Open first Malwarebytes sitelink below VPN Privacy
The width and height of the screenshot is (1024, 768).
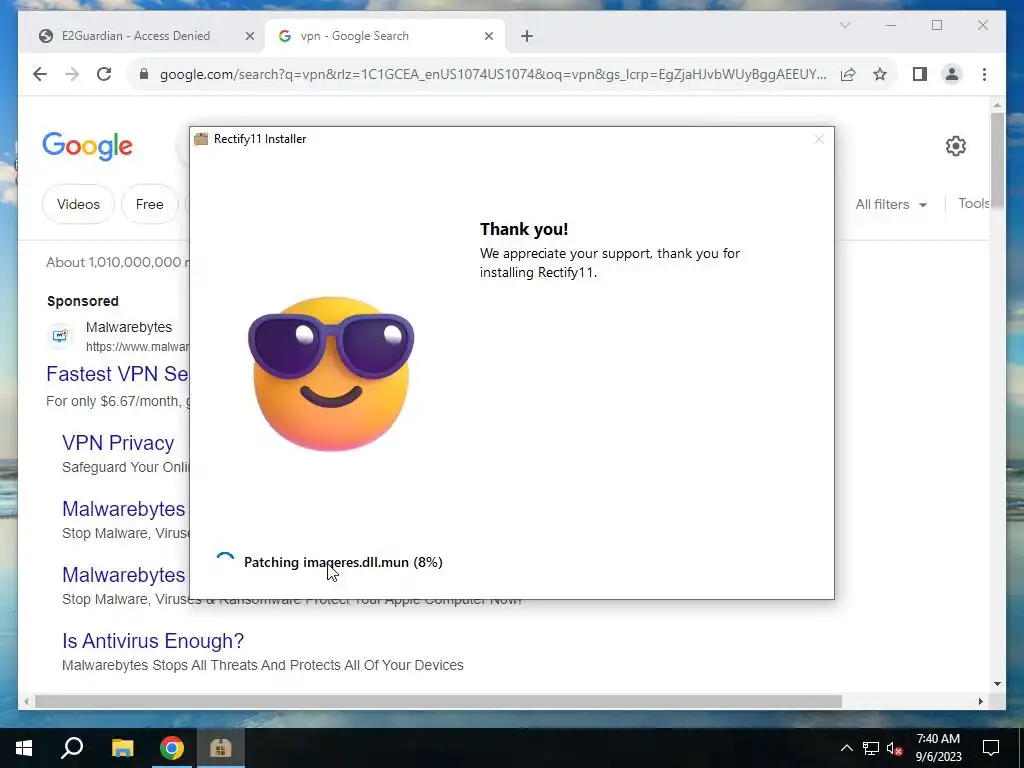pyautogui.click(x=123, y=509)
